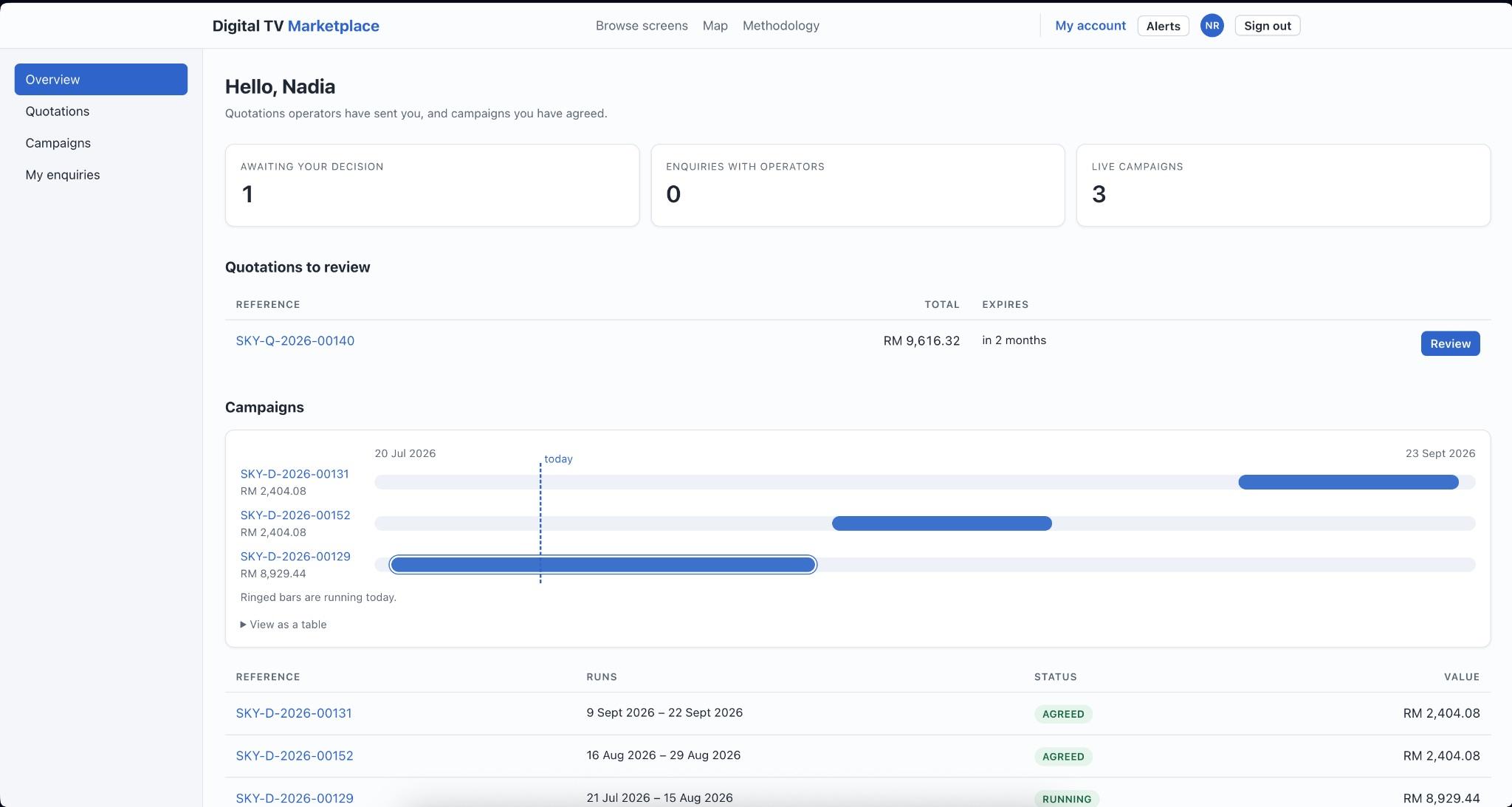Click the SKY-D-2026-00152 timeline bar
The height and width of the screenshot is (807, 1512).
click(x=942, y=523)
